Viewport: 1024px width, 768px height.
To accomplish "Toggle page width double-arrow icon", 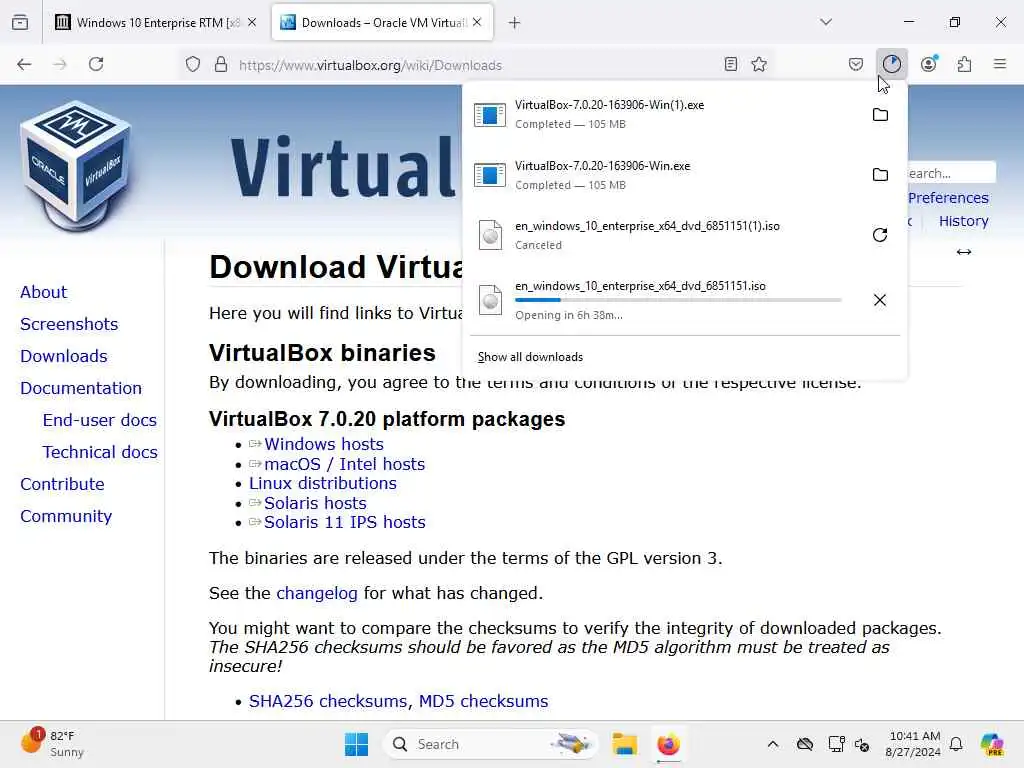I will point(964,252).
